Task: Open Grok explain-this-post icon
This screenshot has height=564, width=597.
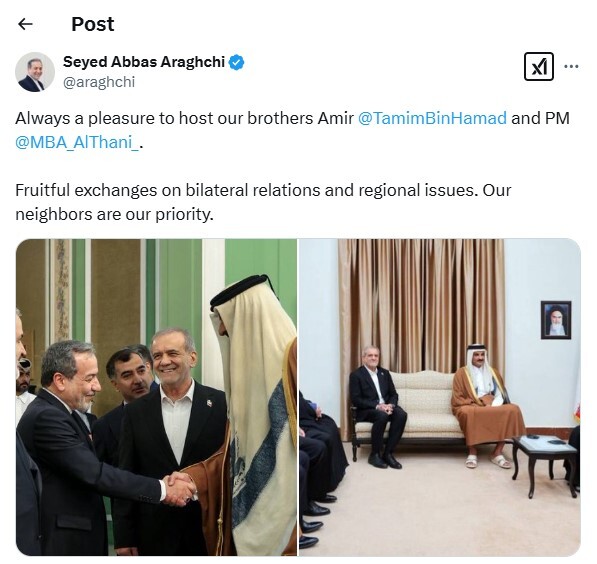Action: 538,67
